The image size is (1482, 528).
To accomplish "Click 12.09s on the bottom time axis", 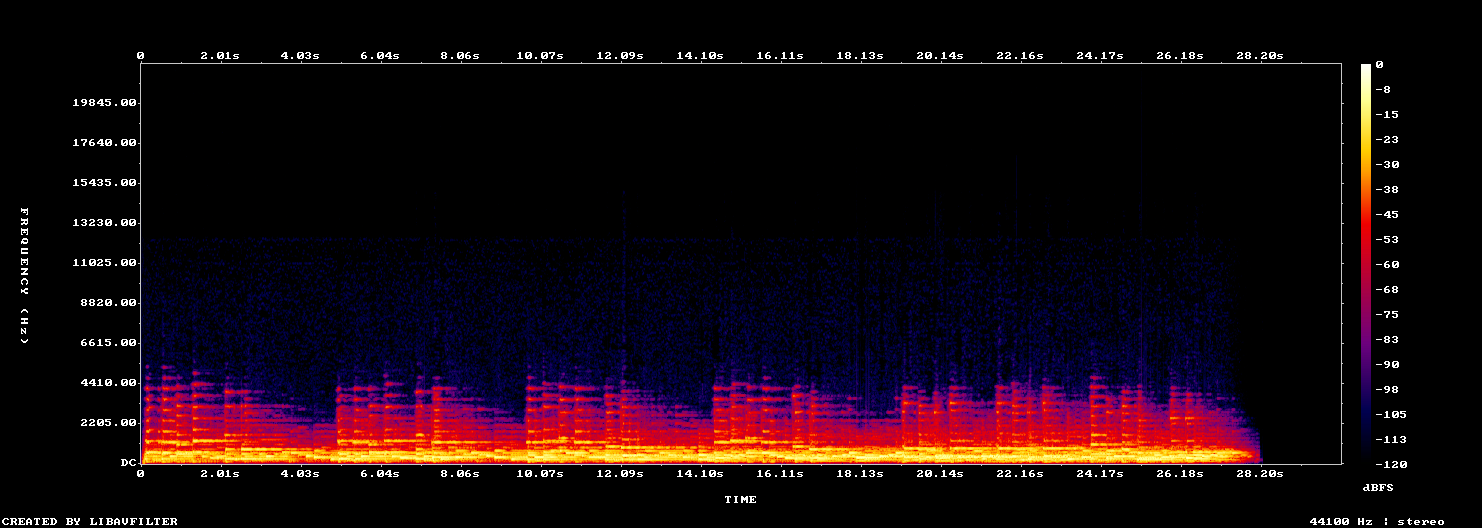I will click(x=620, y=473).
